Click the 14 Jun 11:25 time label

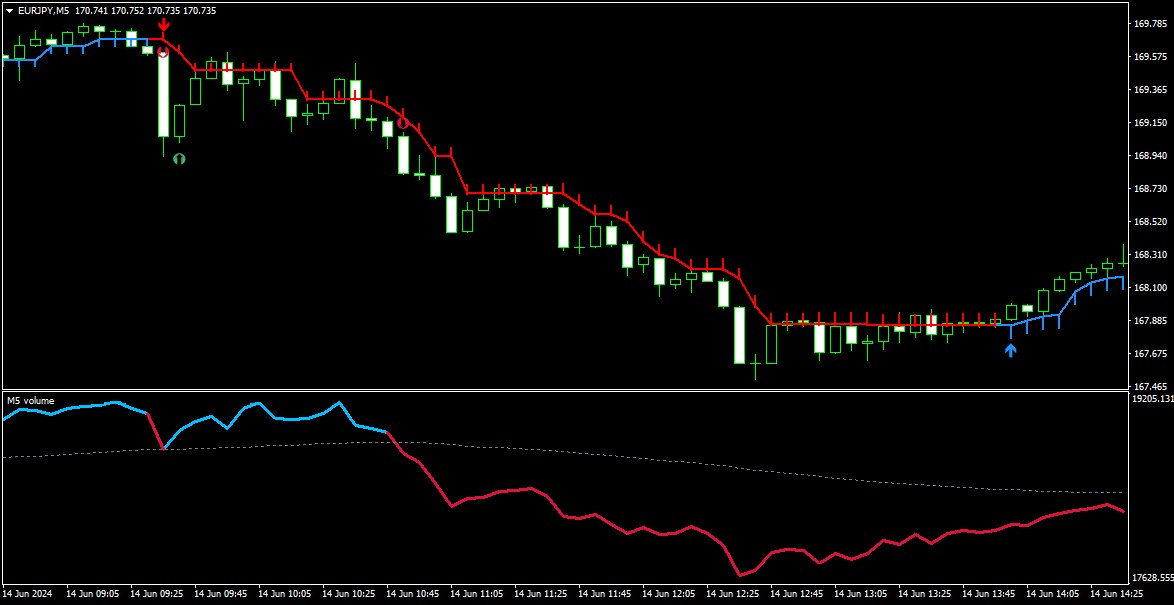tap(542, 594)
